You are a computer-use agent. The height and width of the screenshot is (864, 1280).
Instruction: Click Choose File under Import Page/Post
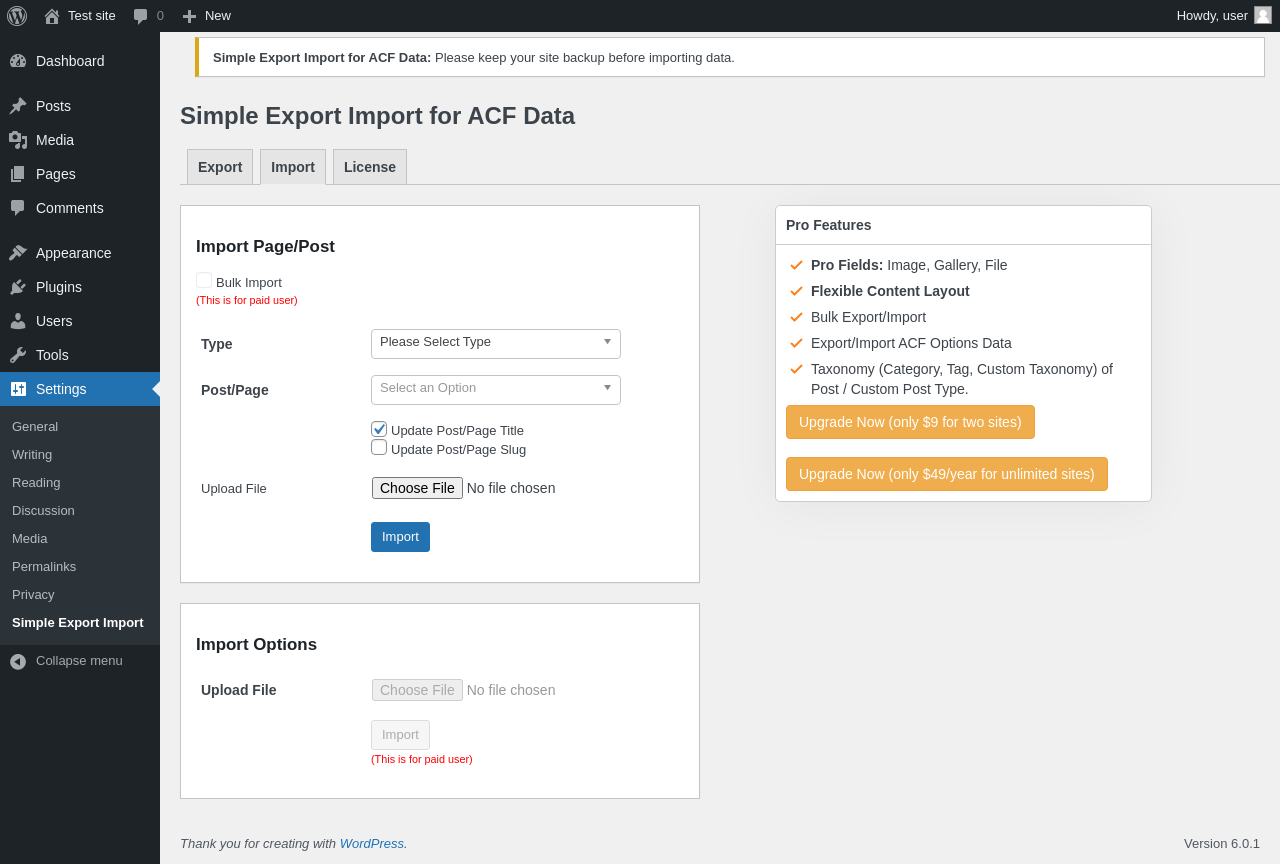coord(417,488)
